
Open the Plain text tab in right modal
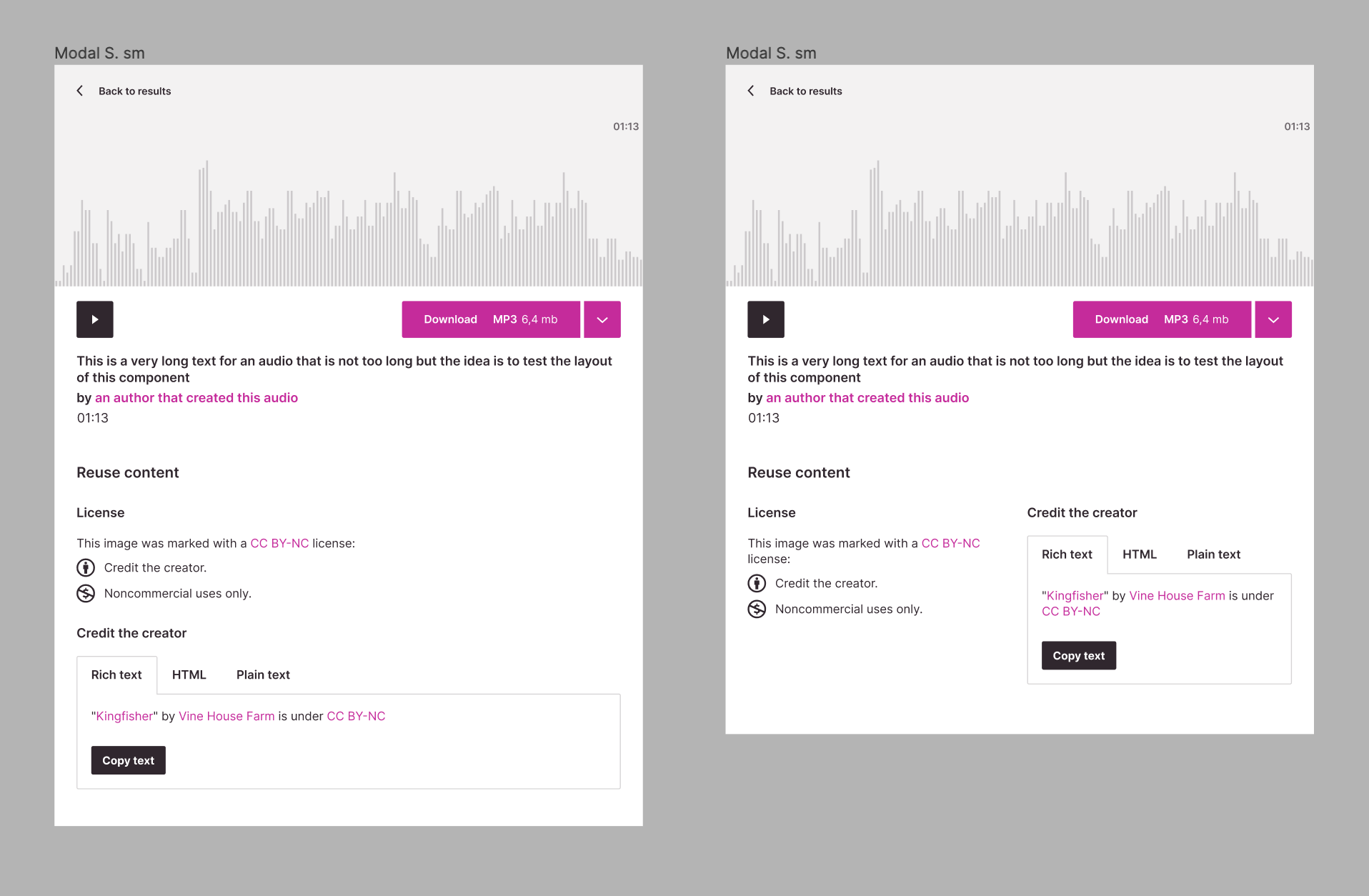tap(1213, 554)
